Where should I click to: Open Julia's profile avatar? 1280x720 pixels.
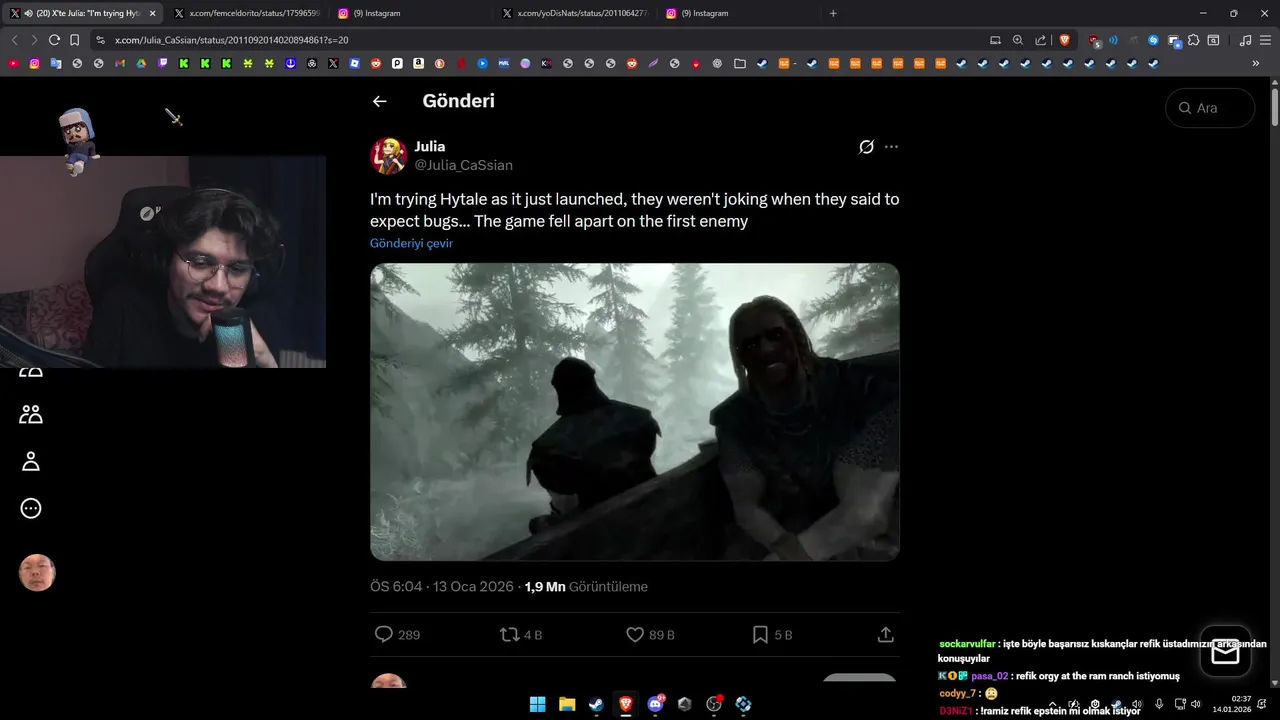389,156
